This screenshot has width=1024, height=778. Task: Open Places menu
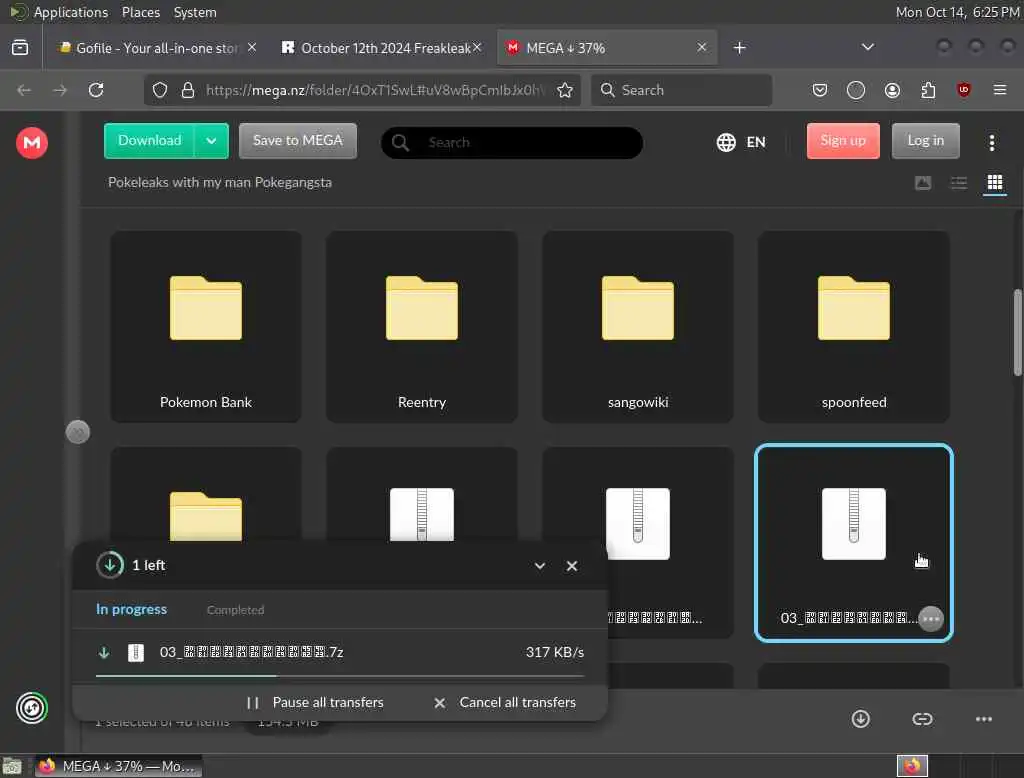coord(140,12)
